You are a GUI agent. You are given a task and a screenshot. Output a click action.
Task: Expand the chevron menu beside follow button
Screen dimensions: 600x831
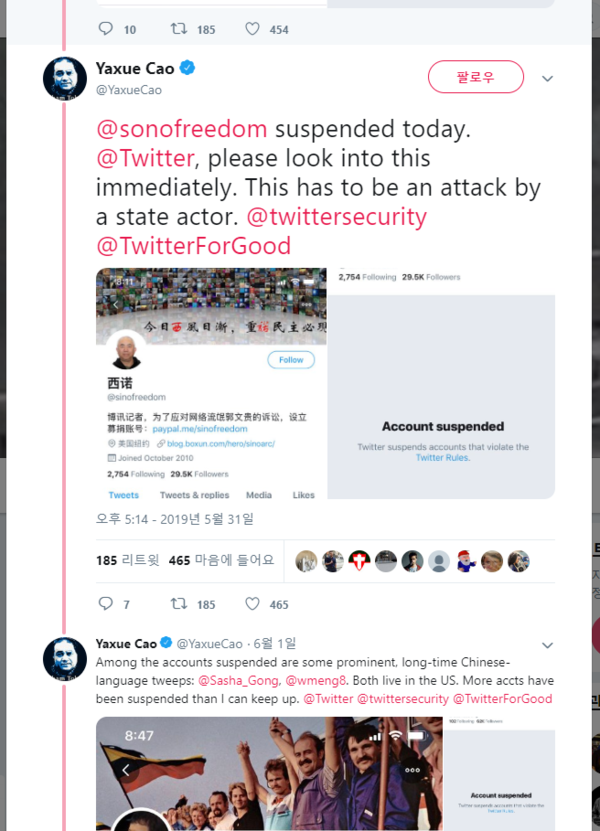click(548, 78)
